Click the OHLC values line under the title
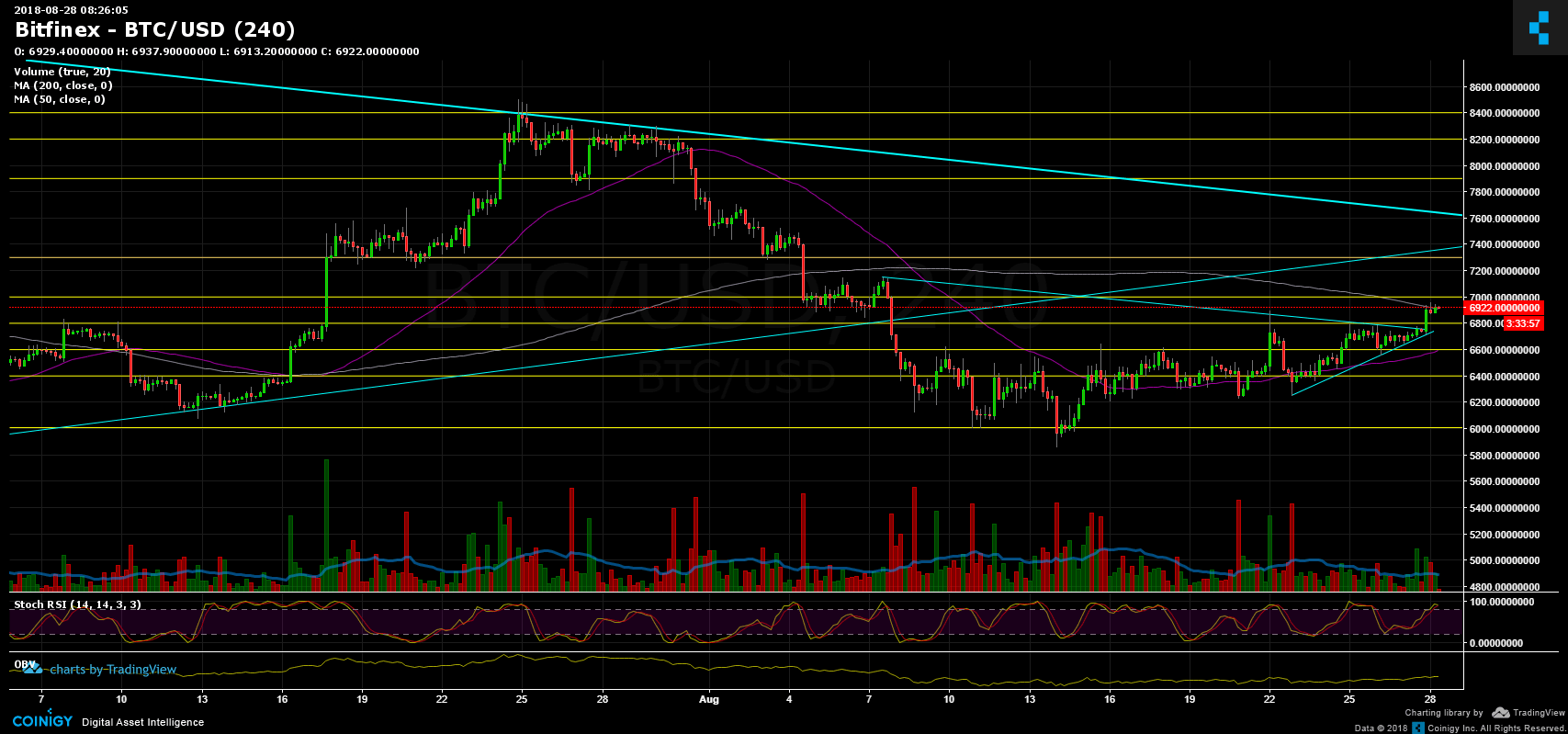The image size is (1568, 734). pyautogui.click(x=217, y=51)
